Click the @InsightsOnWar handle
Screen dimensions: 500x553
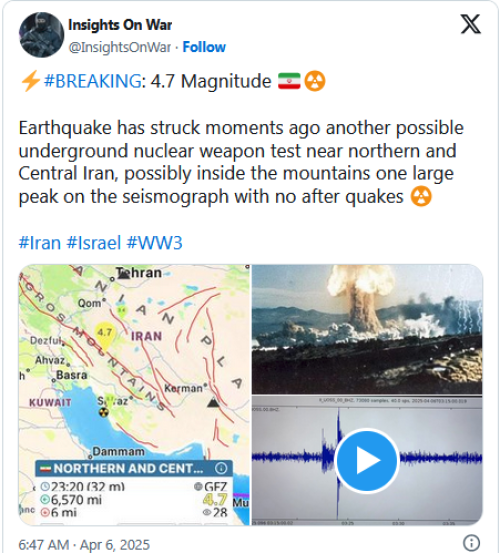tap(120, 47)
